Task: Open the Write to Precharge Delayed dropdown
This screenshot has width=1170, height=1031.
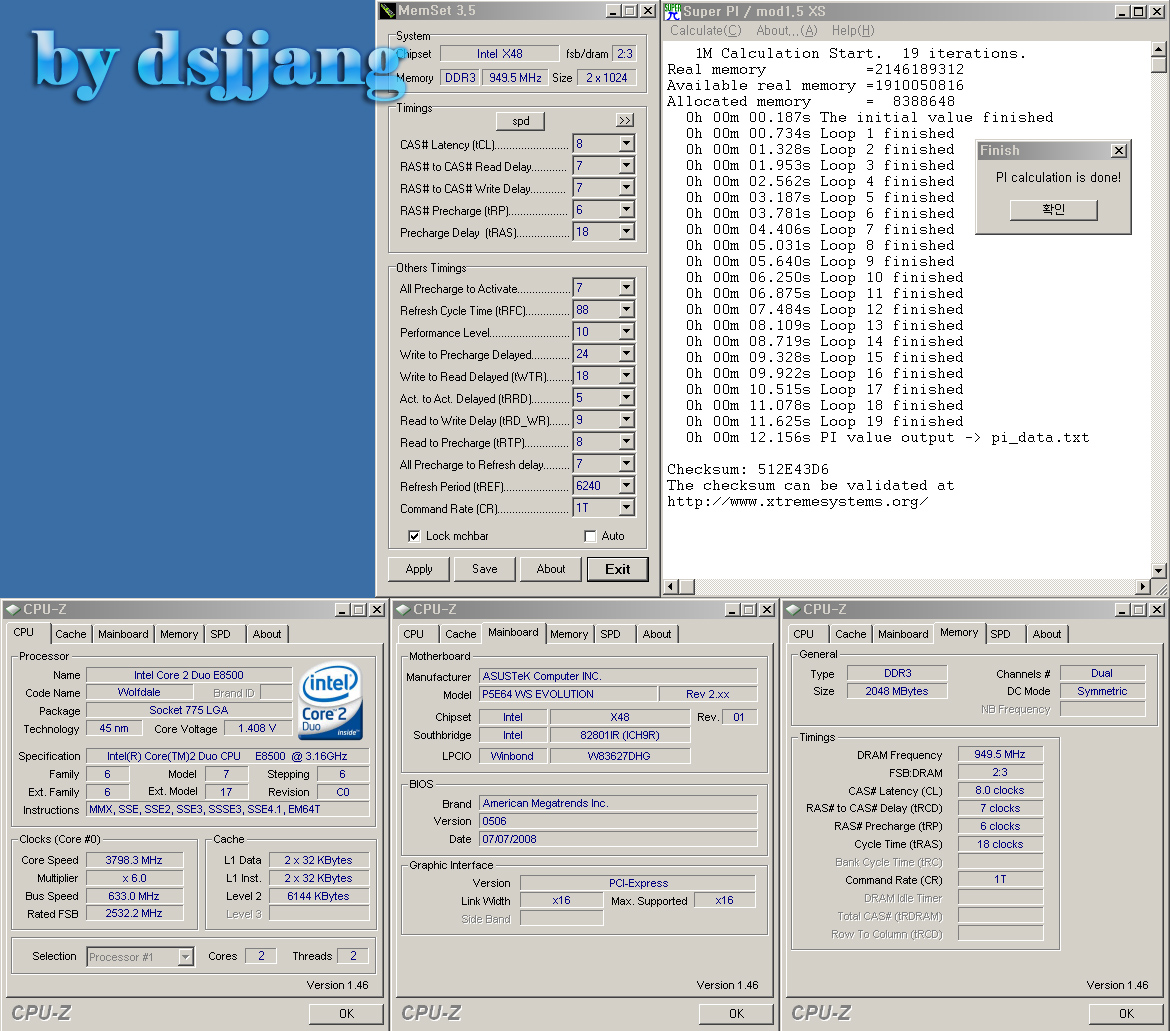Action: [627, 354]
